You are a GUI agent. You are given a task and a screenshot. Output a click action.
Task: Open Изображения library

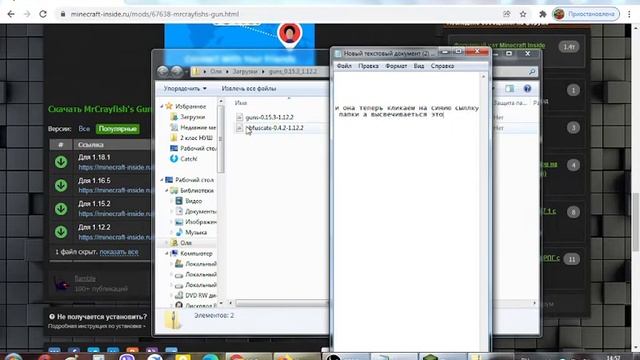200,222
